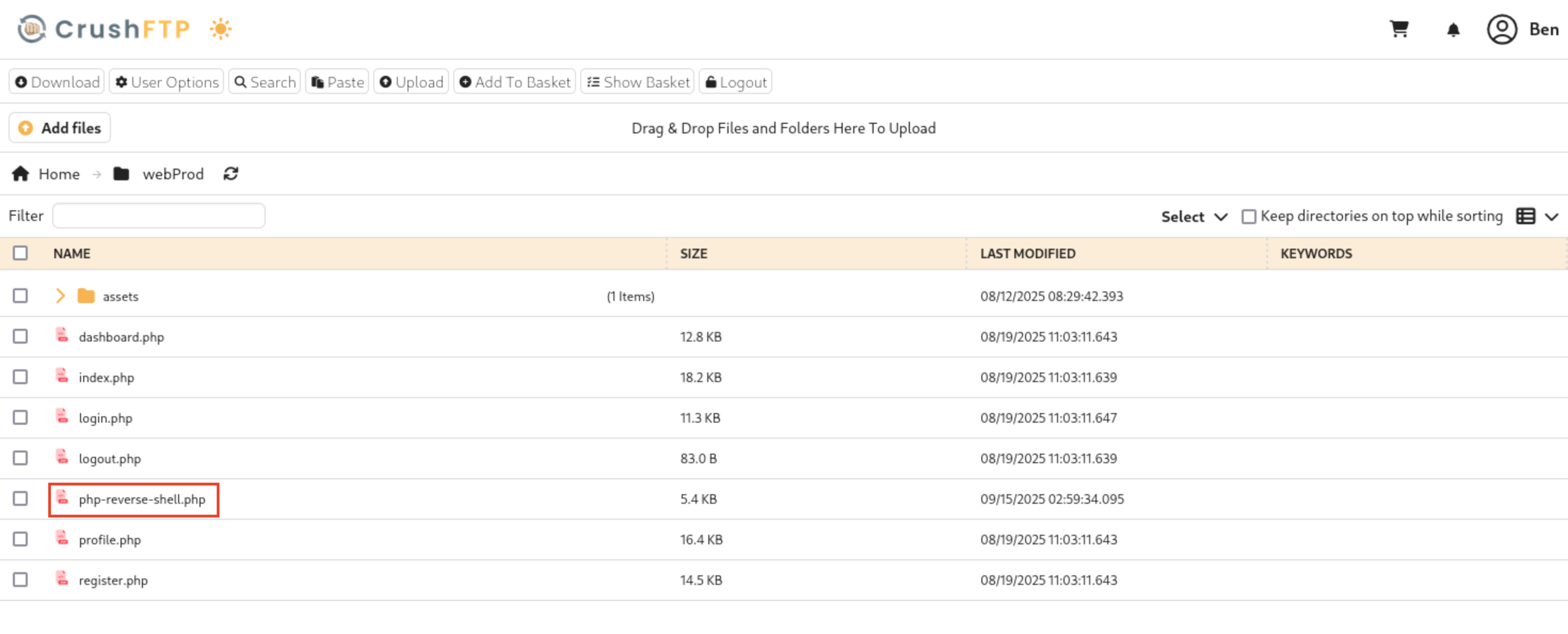Sort by the LAST MODIFIED column header
Screen dimensions: 1568x634
pos(1028,254)
